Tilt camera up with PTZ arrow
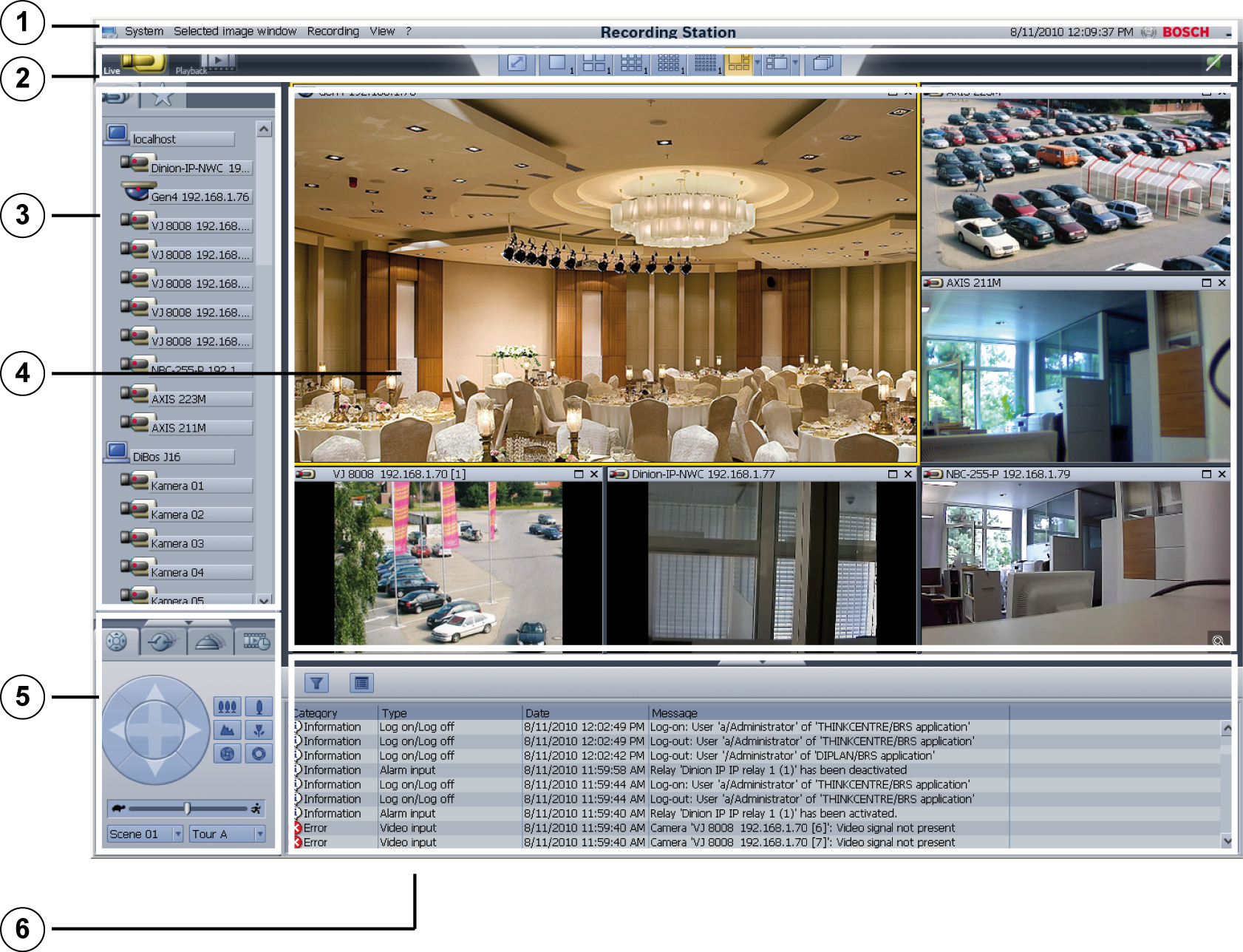The width and height of the screenshot is (1243, 952). 155,693
